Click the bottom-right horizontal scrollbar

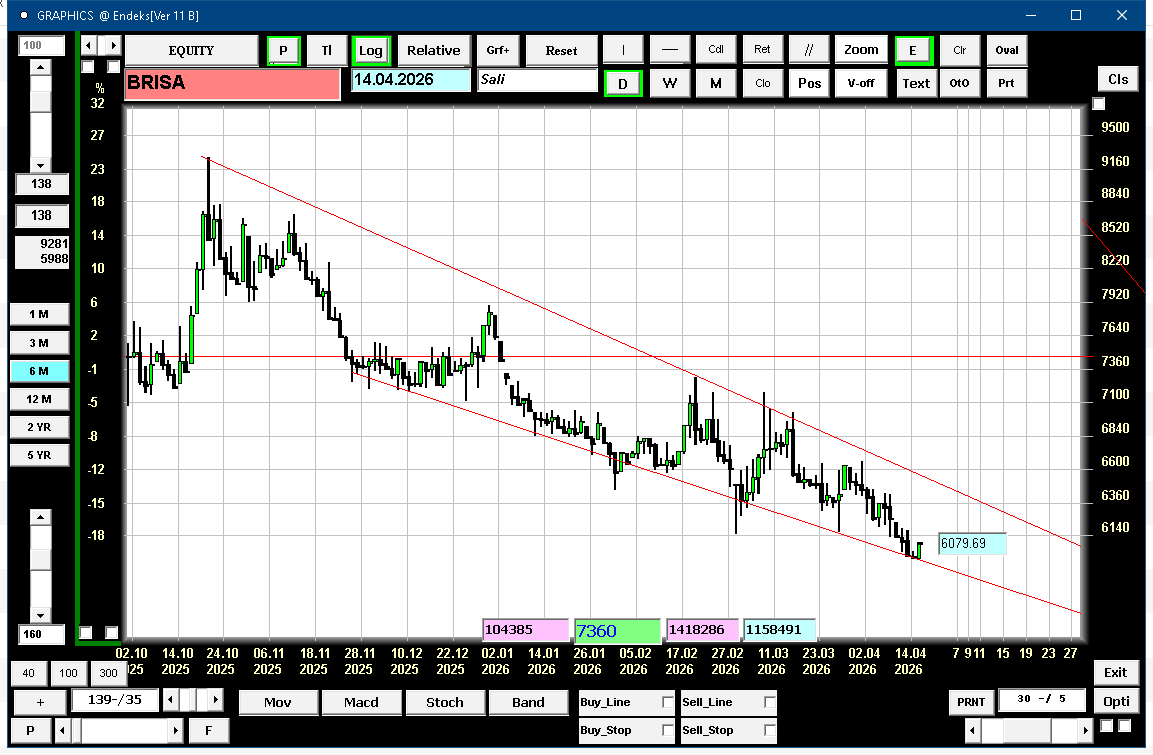1028,731
